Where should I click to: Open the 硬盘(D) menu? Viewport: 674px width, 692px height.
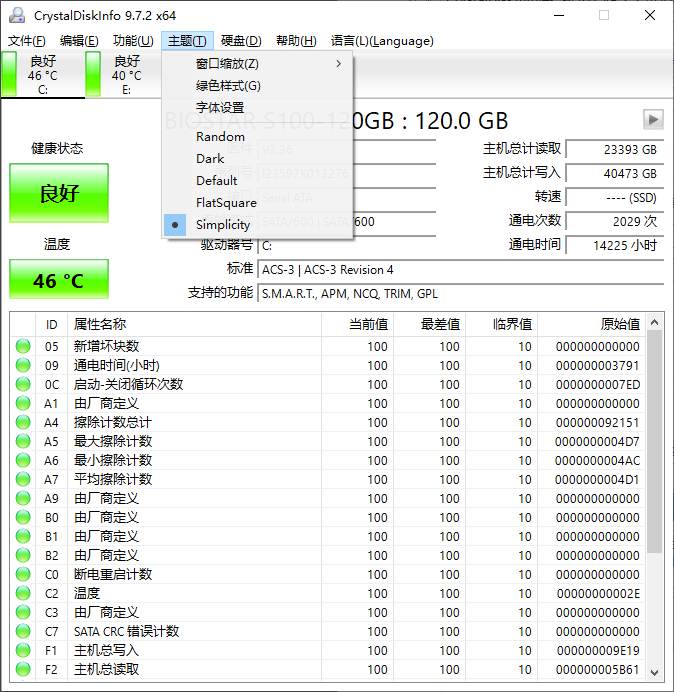tap(241, 41)
